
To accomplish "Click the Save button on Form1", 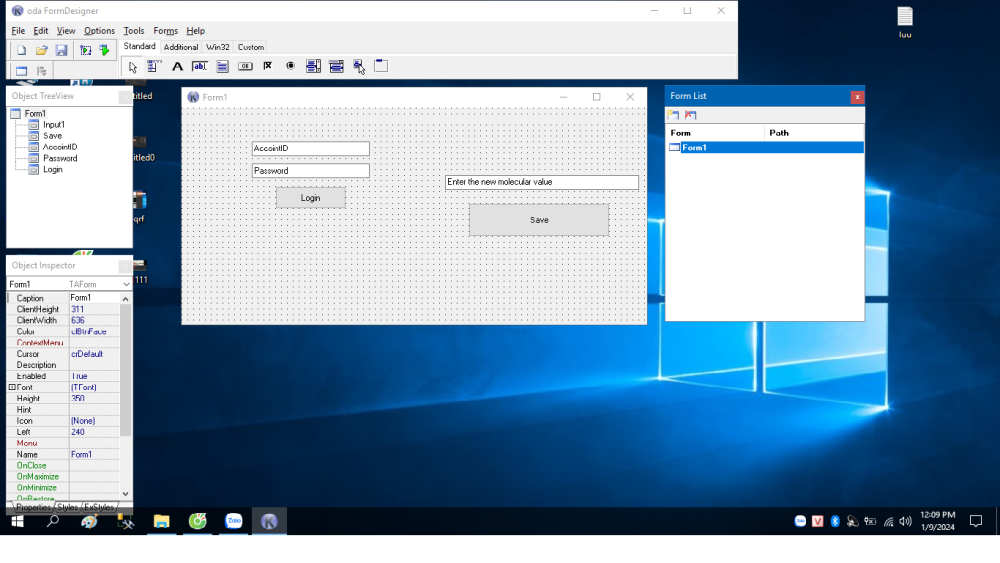I will pyautogui.click(x=539, y=220).
